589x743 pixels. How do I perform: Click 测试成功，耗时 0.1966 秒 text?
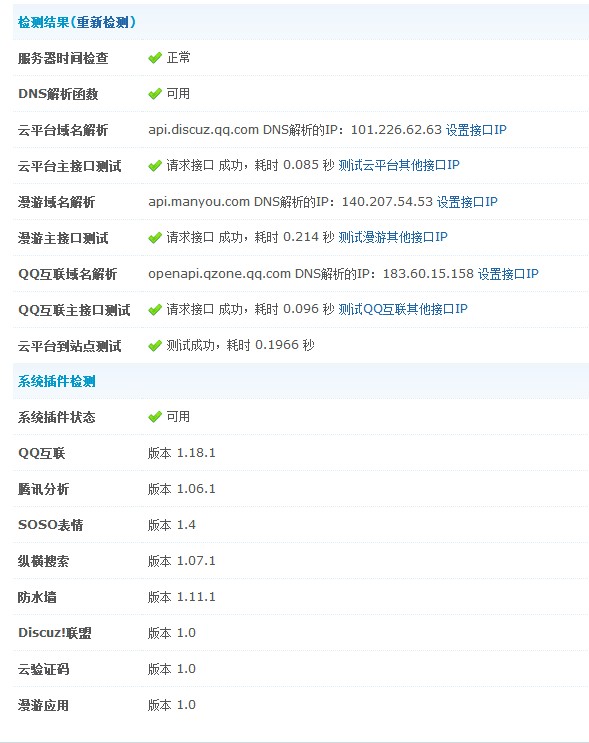[x=240, y=345]
